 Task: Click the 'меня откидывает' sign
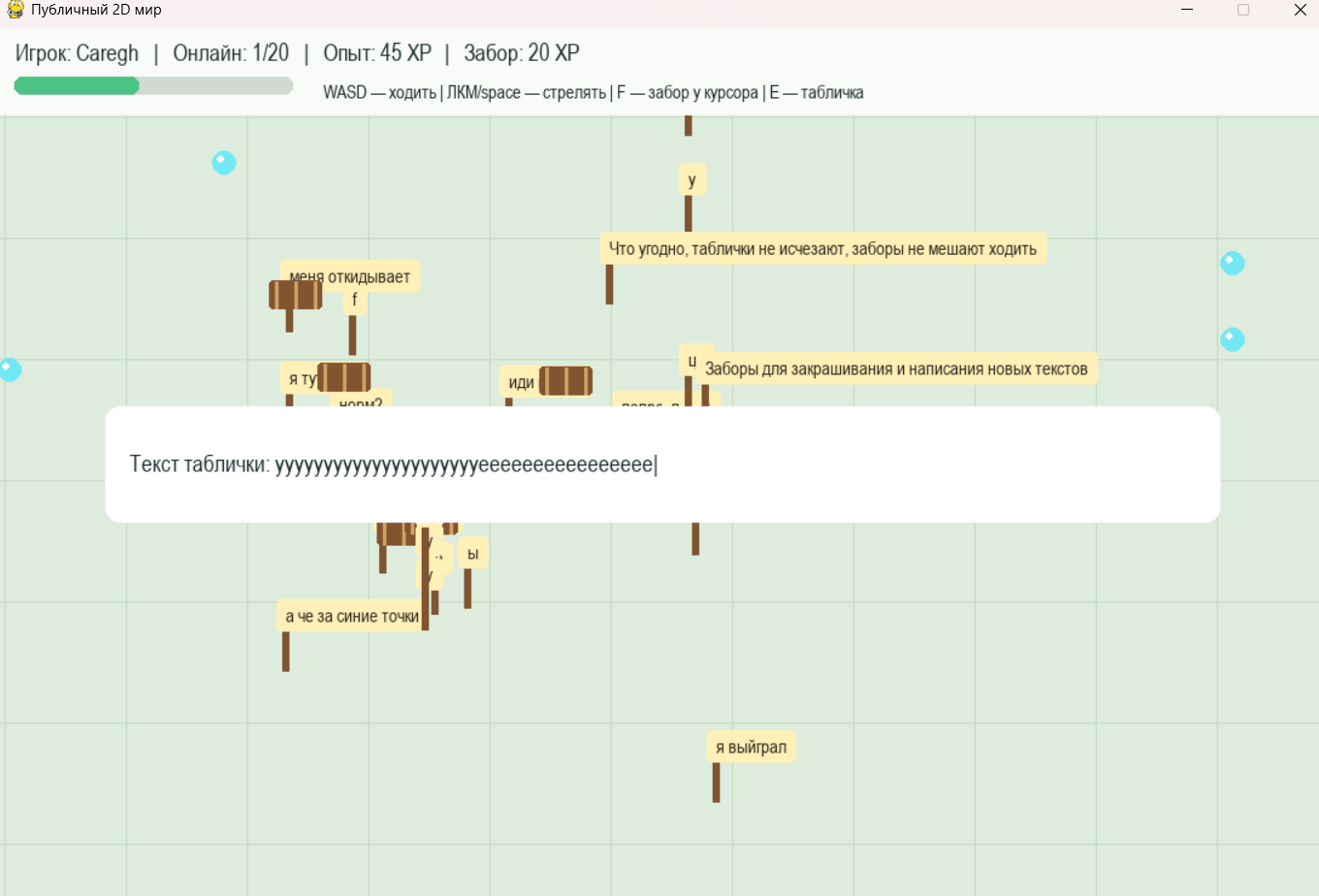350,276
